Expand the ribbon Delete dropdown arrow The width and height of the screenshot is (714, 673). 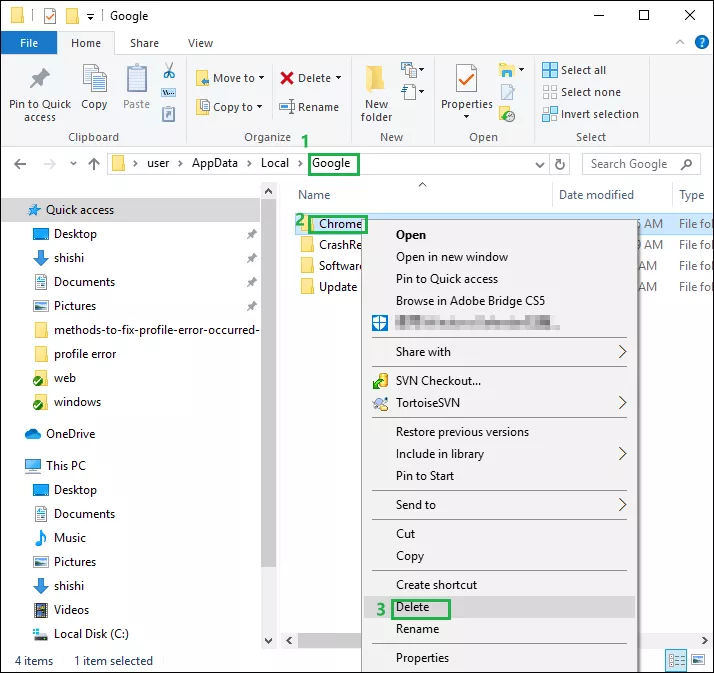(x=338, y=78)
